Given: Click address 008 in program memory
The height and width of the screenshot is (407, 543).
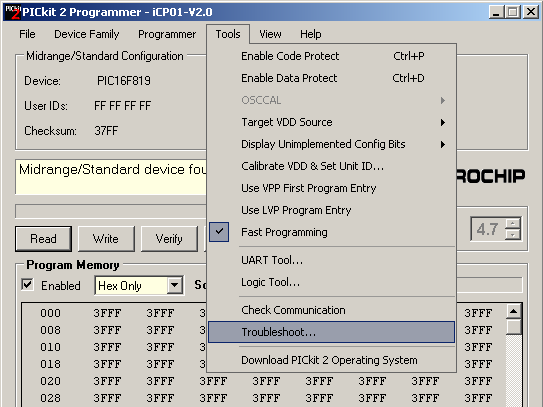Looking at the screenshot, I should (x=51, y=330).
